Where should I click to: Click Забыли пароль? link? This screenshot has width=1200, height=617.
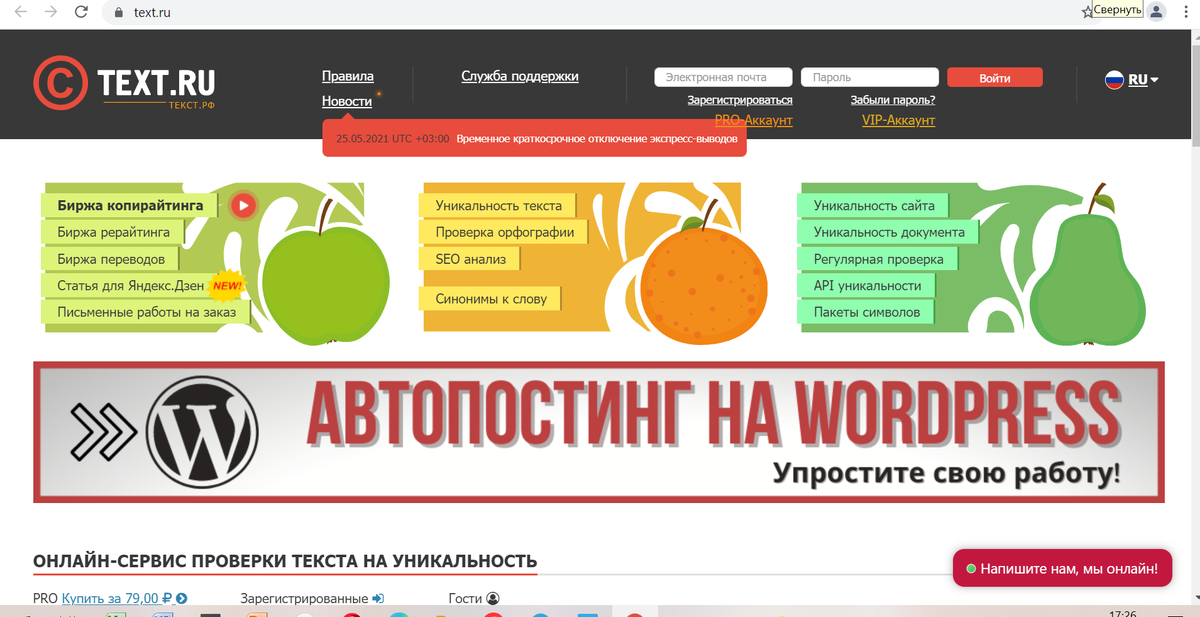(x=893, y=100)
